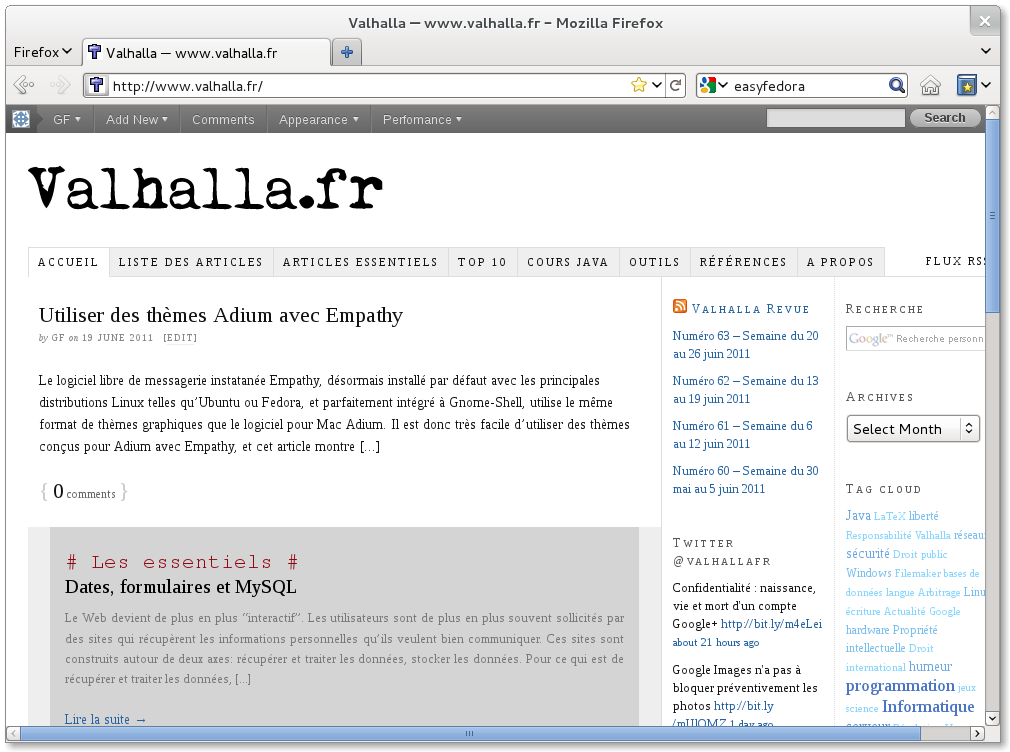
Task: Click the horizontal scrollbar thumb
Action: (x=469, y=733)
